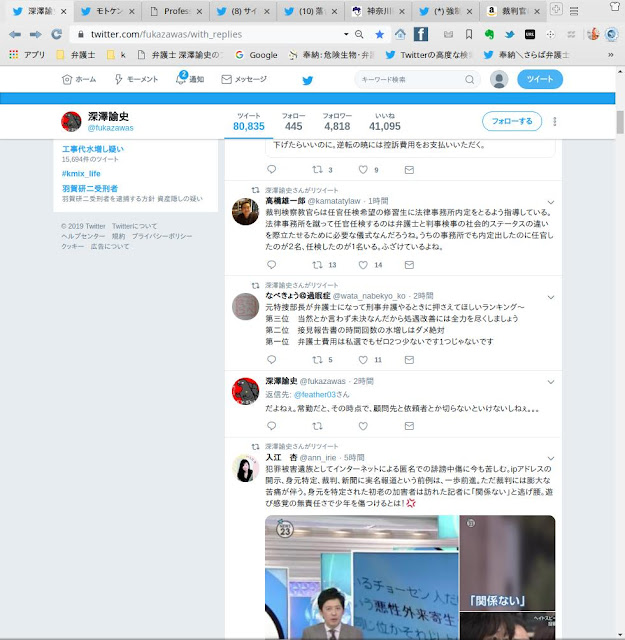
Task: Click the browser forward arrow
Action: [36, 34]
